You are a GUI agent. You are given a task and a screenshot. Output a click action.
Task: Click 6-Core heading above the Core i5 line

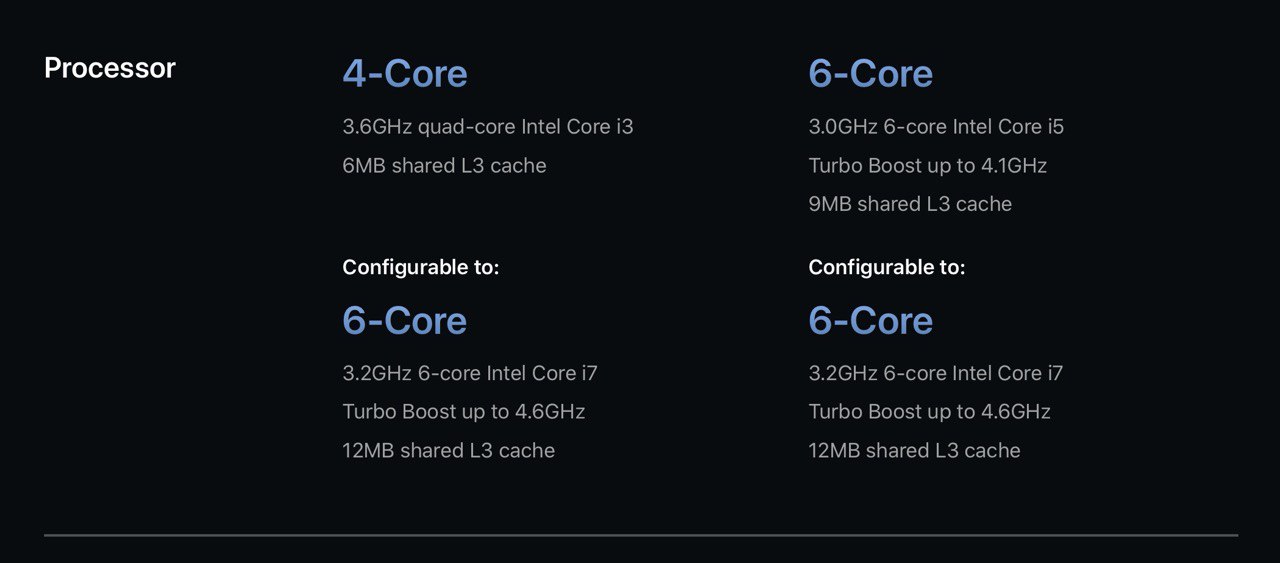click(871, 73)
